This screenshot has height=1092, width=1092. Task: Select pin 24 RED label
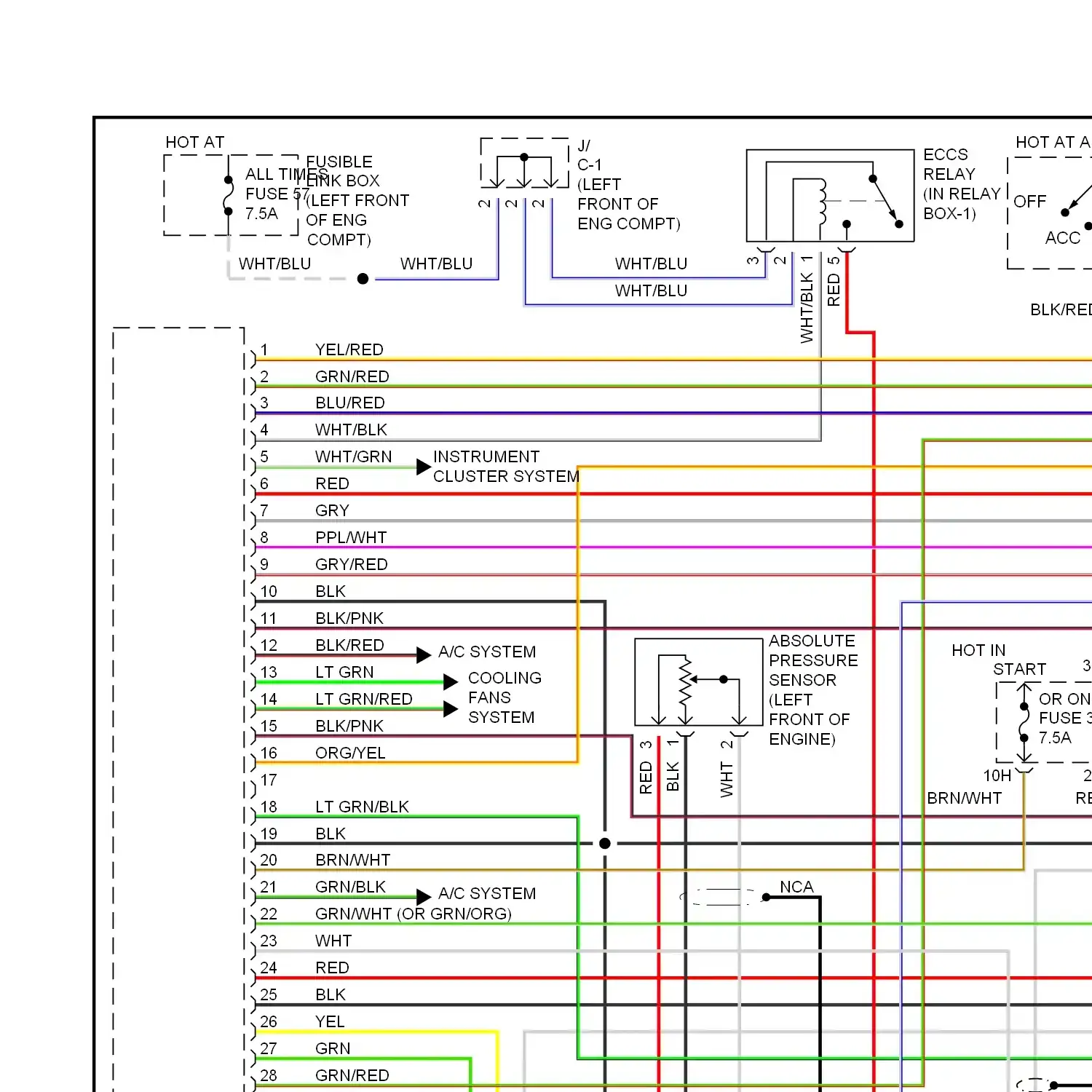coord(332,968)
